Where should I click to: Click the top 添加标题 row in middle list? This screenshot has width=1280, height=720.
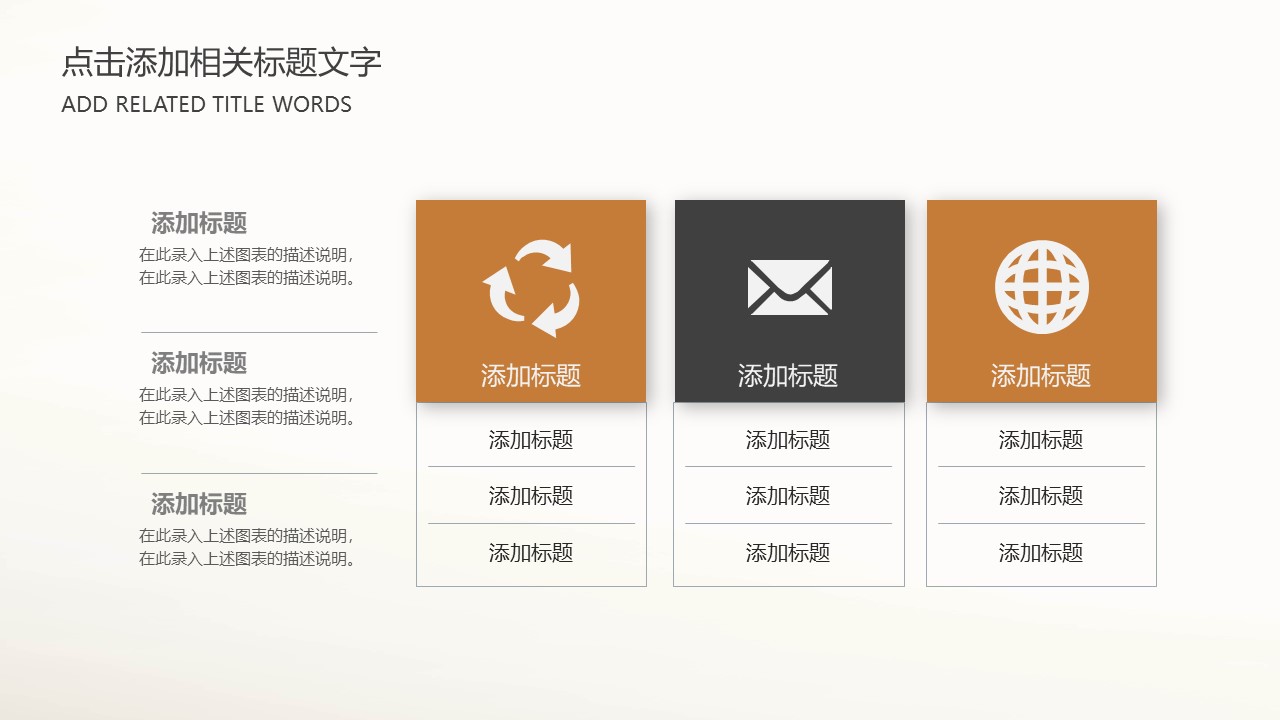click(790, 440)
